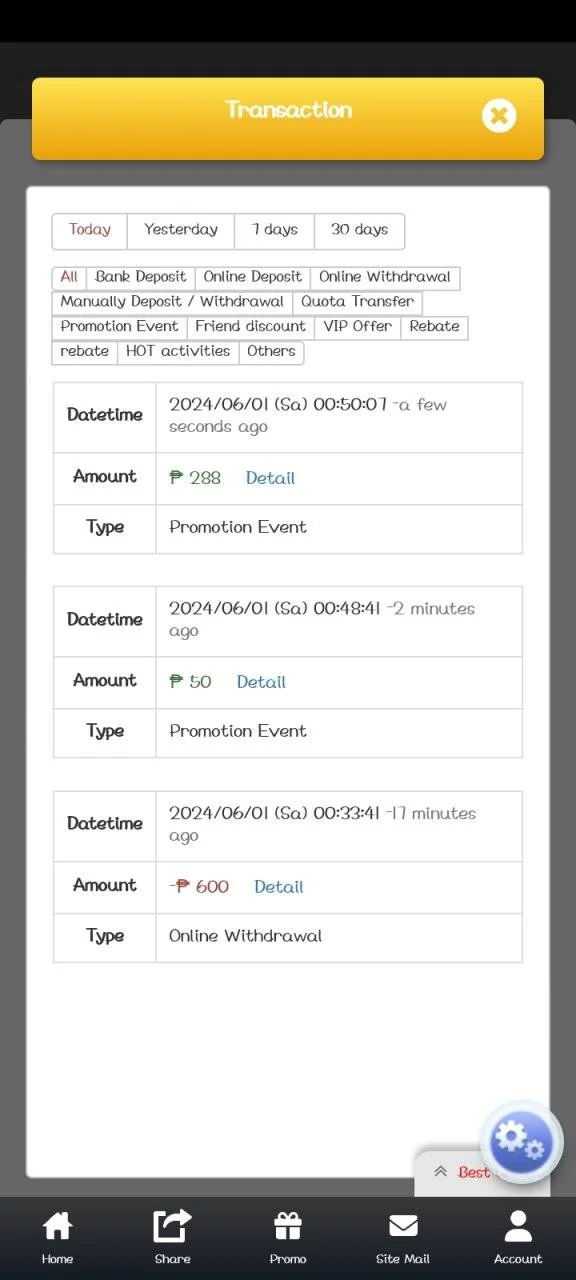Filter by Online Withdrawal type

point(385,277)
